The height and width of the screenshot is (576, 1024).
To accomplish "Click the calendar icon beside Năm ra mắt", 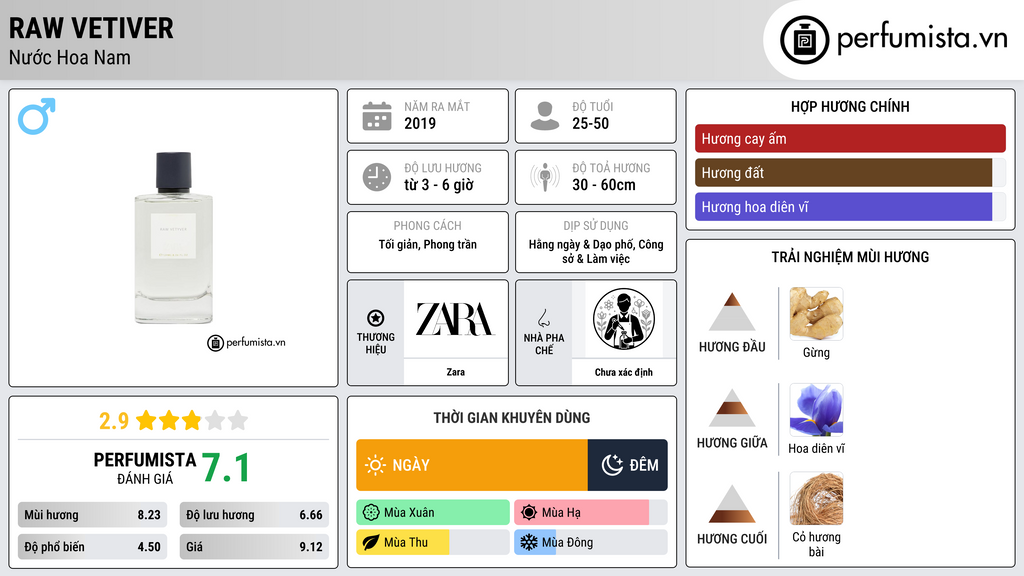I will [377, 116].
